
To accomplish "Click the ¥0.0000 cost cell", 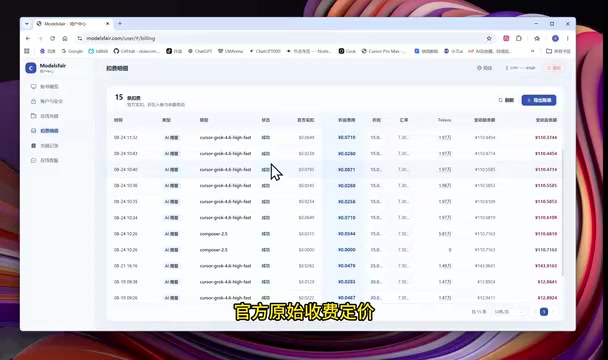I will (x=347, y=250).
